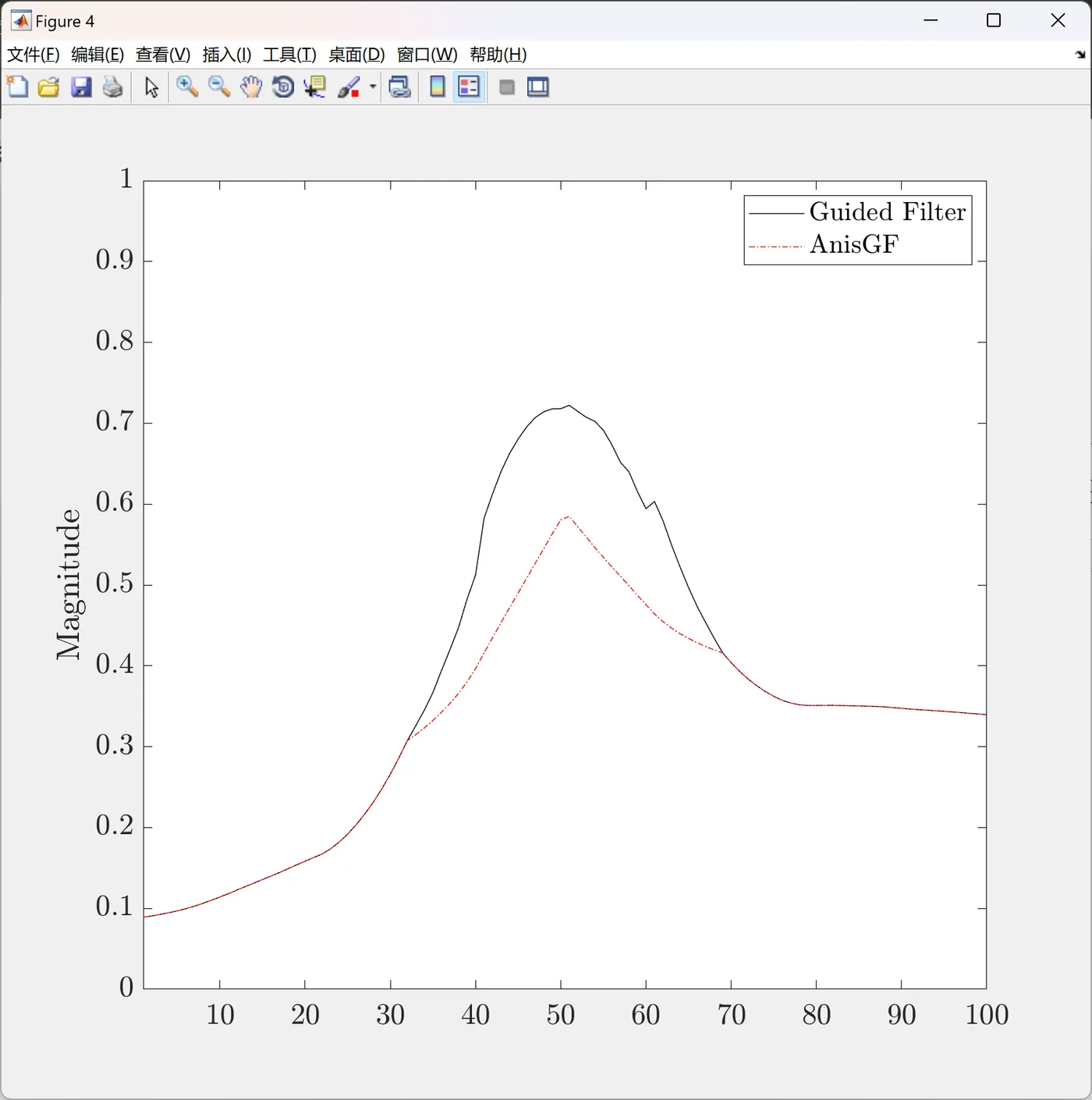Click the Show Plot Tools icon

pos(538,87)
